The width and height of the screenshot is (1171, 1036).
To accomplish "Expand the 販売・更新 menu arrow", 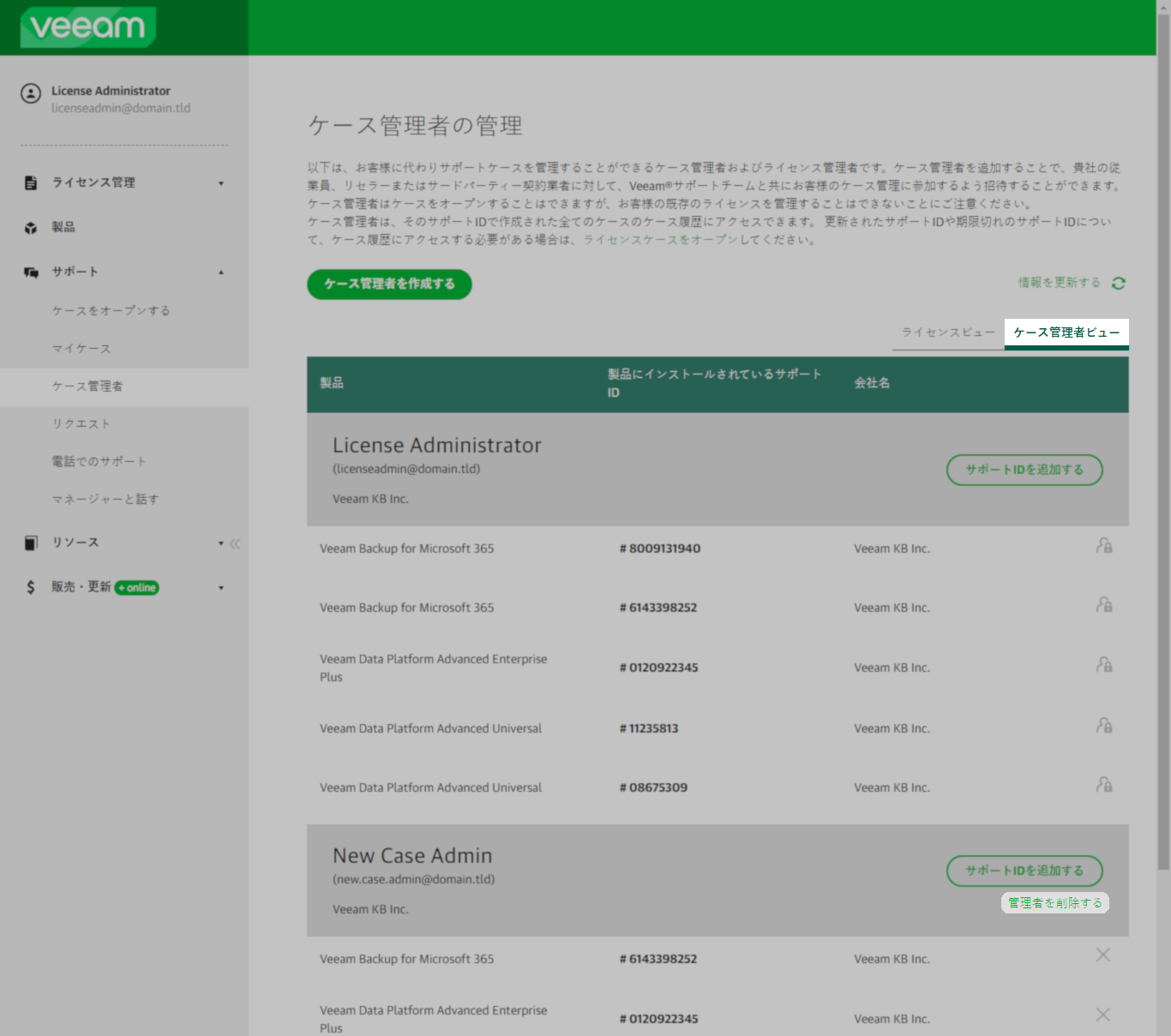I will pos(221,588).
